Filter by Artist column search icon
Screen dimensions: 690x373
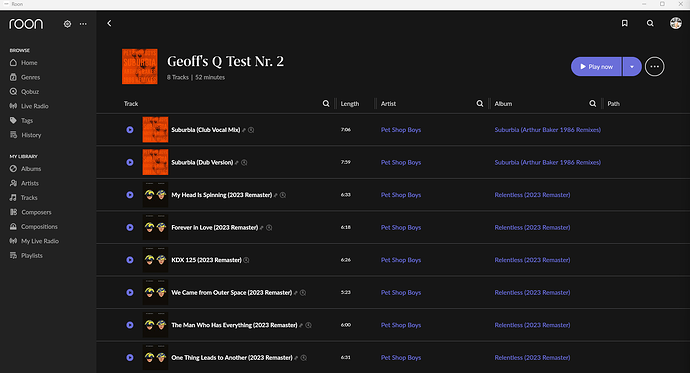click(480, 103)
